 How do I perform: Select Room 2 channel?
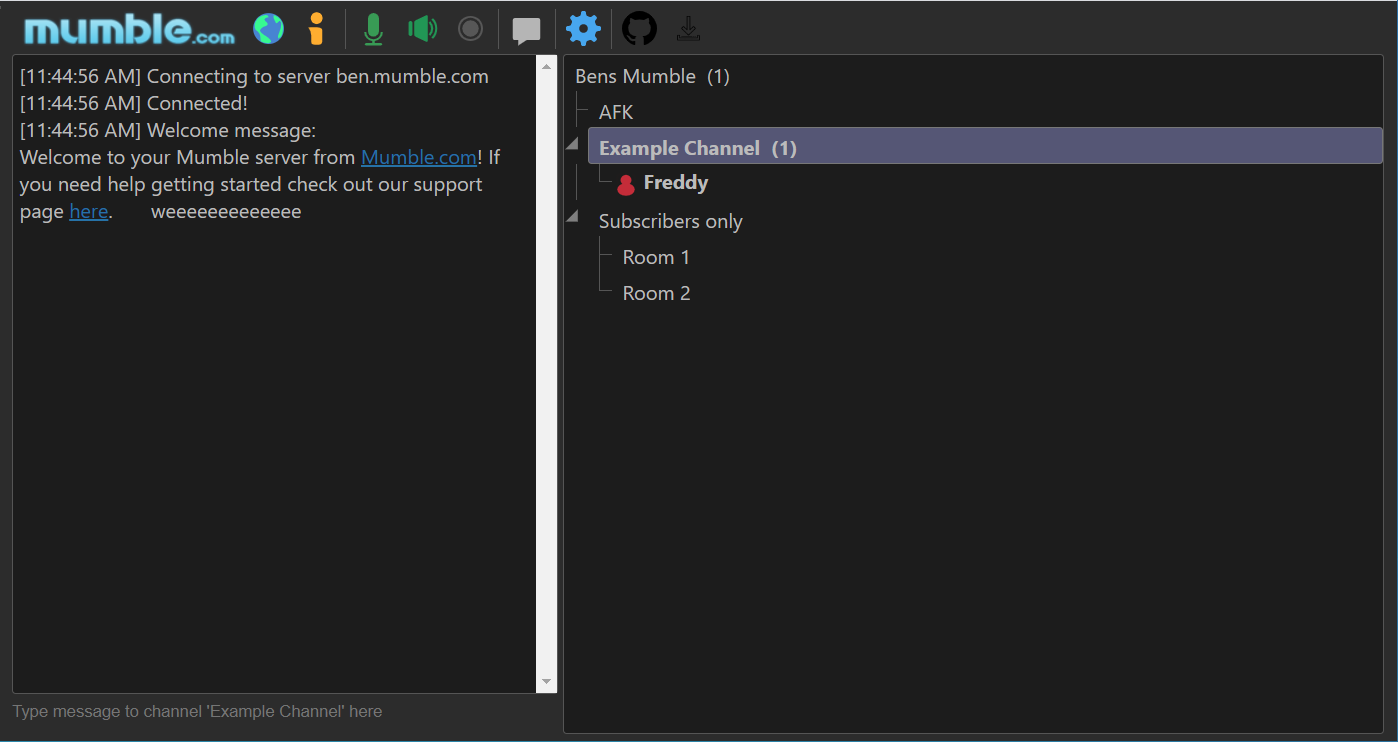coord(656,293)
